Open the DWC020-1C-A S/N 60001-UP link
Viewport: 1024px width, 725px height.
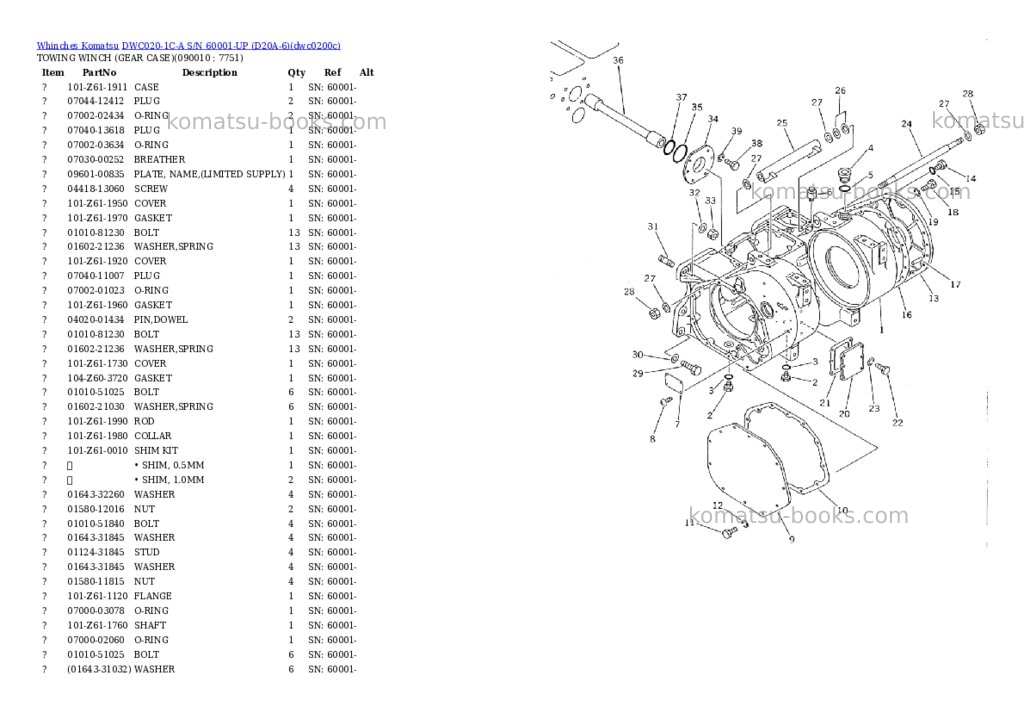tap(231, 46)
